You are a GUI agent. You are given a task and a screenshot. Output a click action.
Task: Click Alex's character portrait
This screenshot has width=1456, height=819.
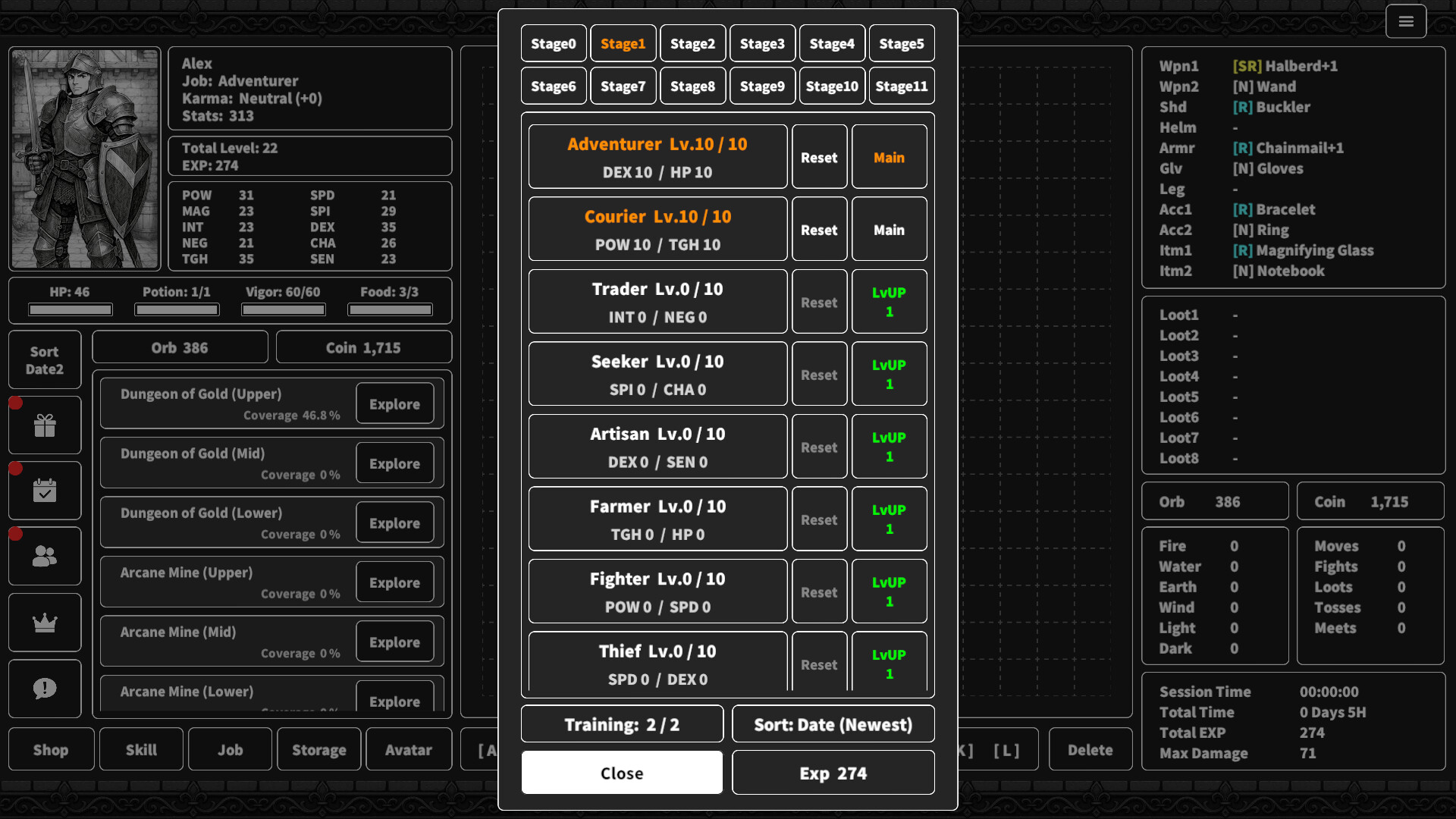coord(85,158)
